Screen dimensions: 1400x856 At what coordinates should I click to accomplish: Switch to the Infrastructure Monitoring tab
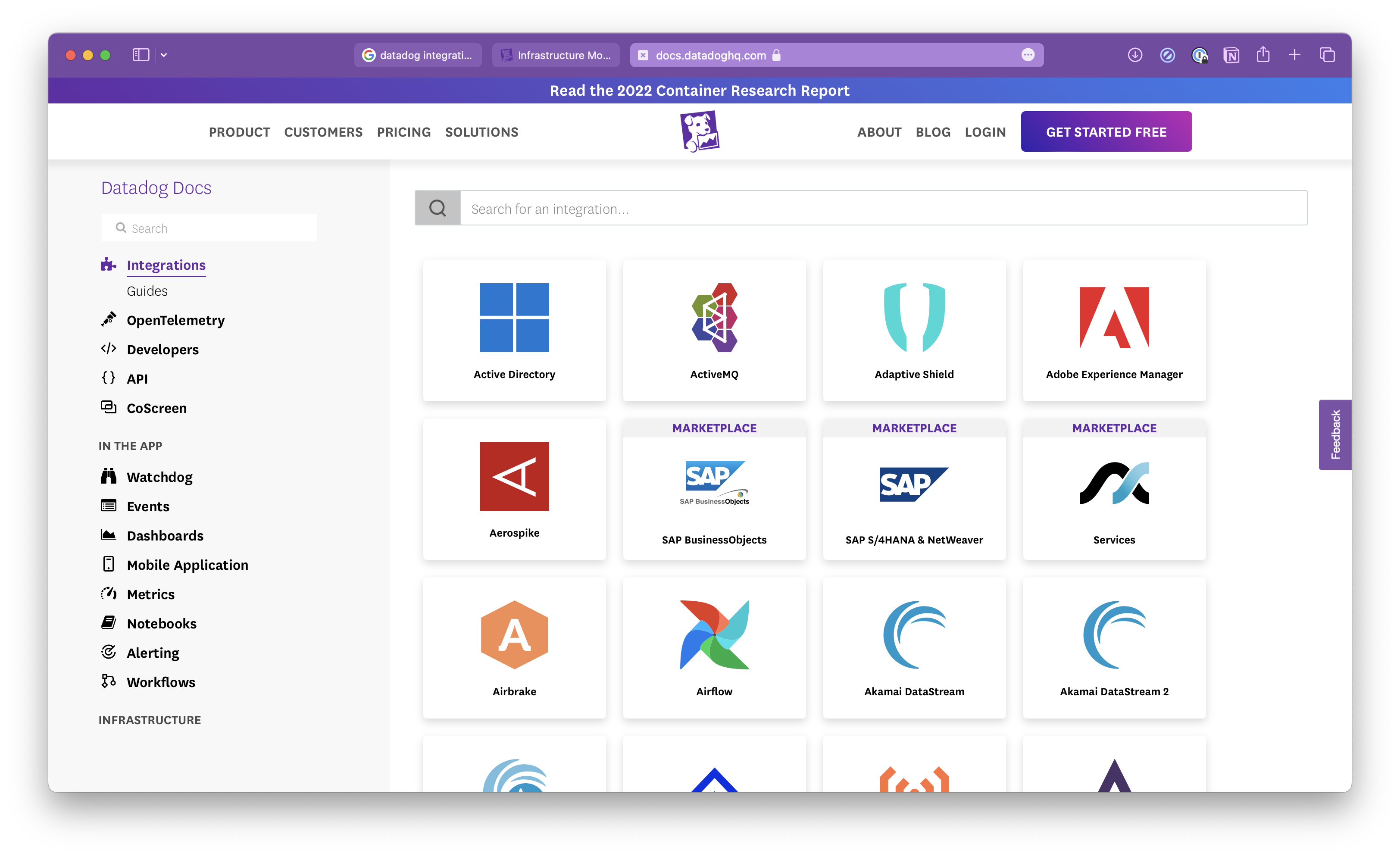556,55
